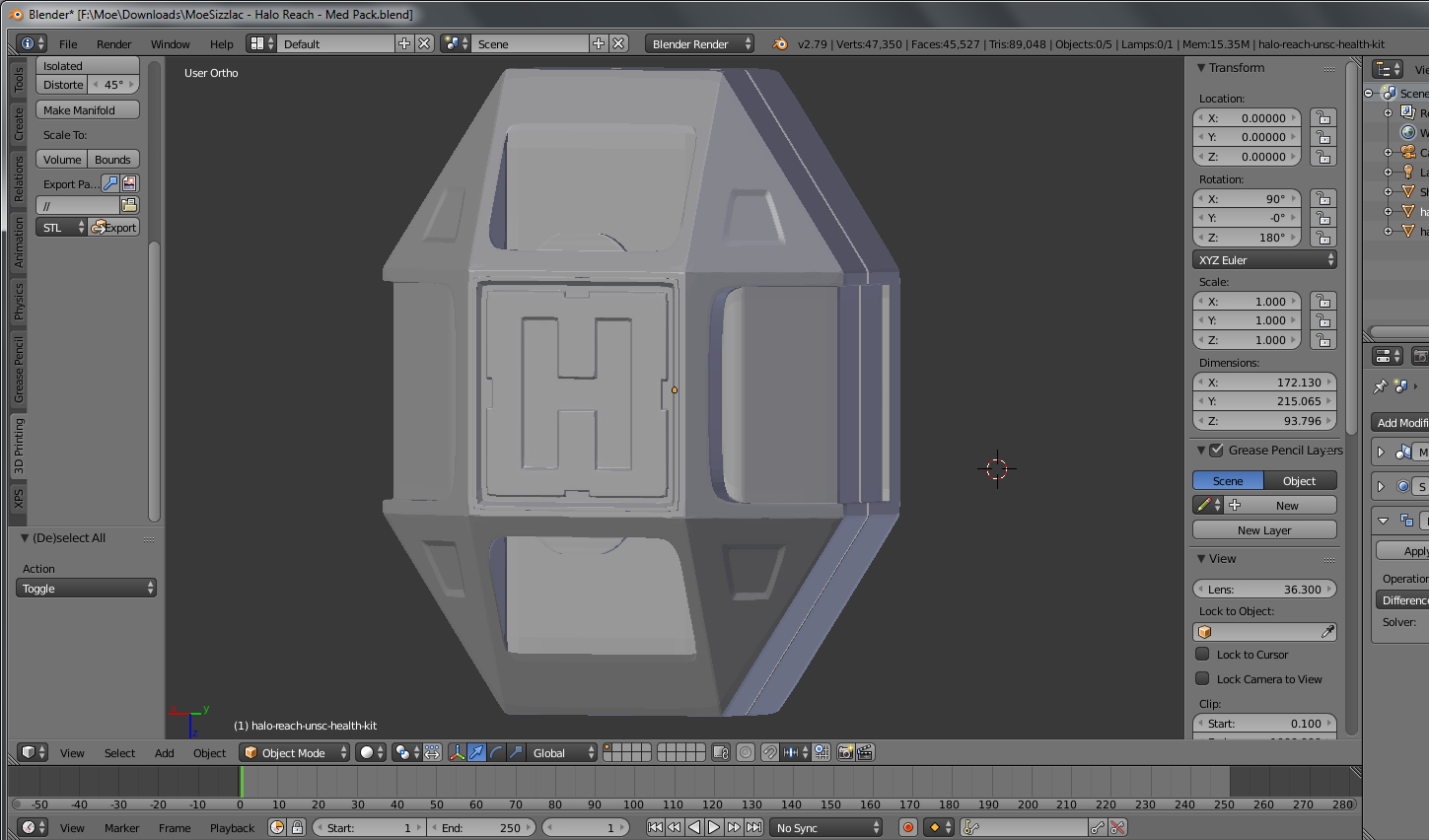This screenshot has width=1429, height=840.
Task: Enable Lock Camera to View checkbox
Action: (x=1202, y=678)
